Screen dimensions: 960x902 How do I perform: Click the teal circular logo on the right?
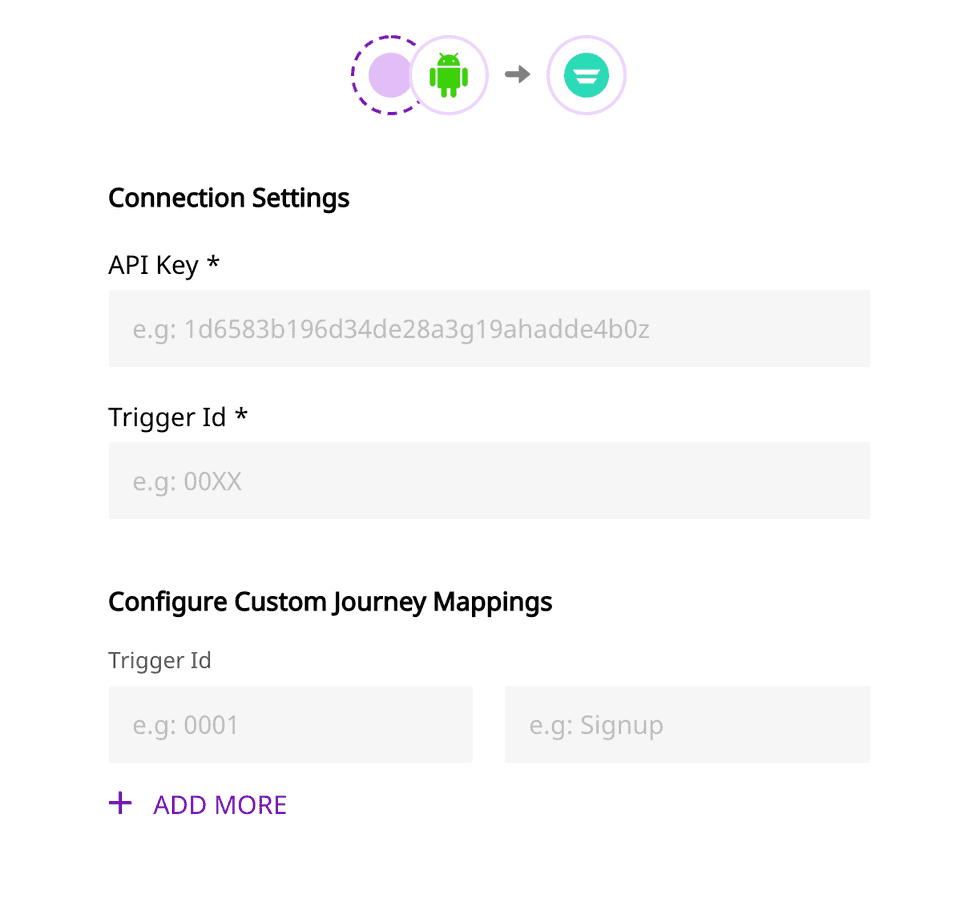coord(586,75)
